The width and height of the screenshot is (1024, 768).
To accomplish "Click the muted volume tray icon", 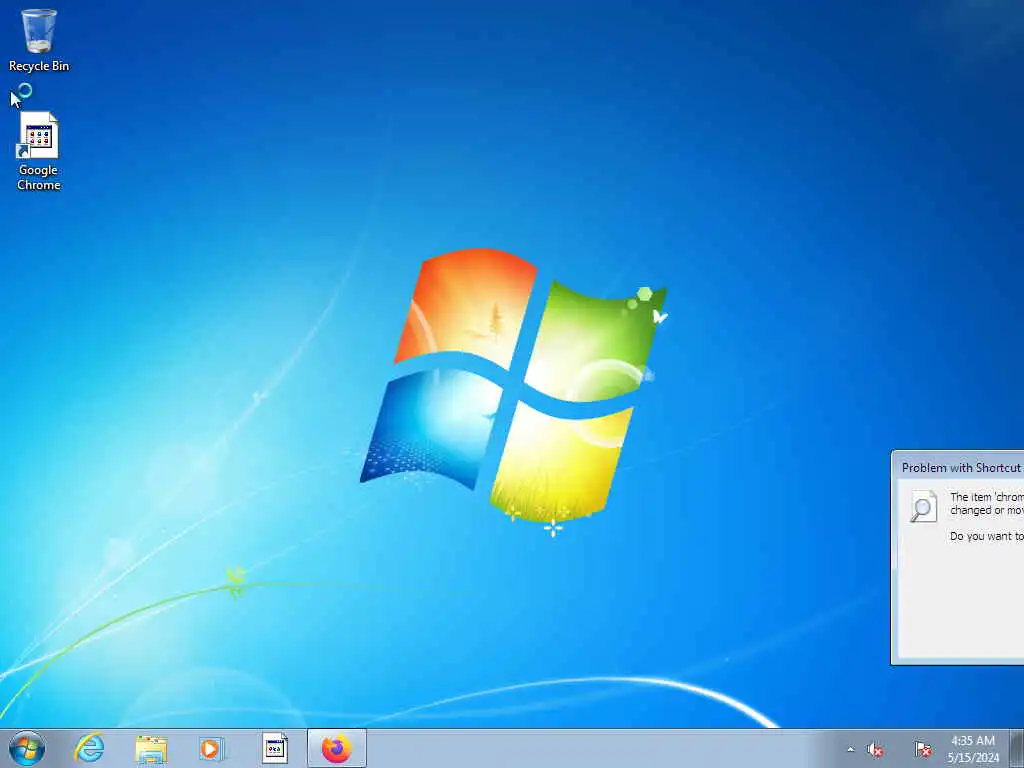I will (875, 749).
